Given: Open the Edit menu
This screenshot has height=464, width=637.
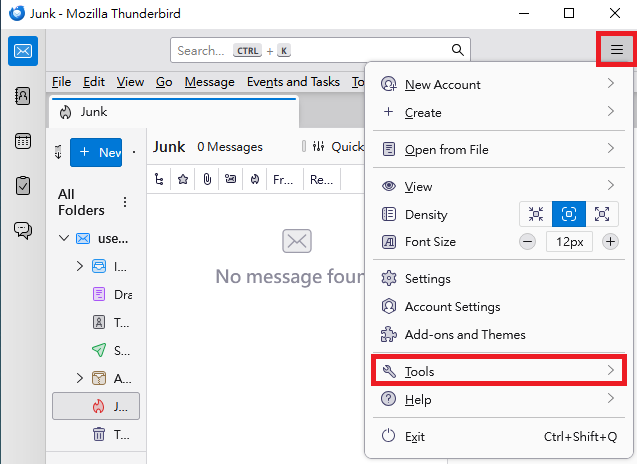Looking at the screenshot, I should pyautogui.click(x=94, y=82).
